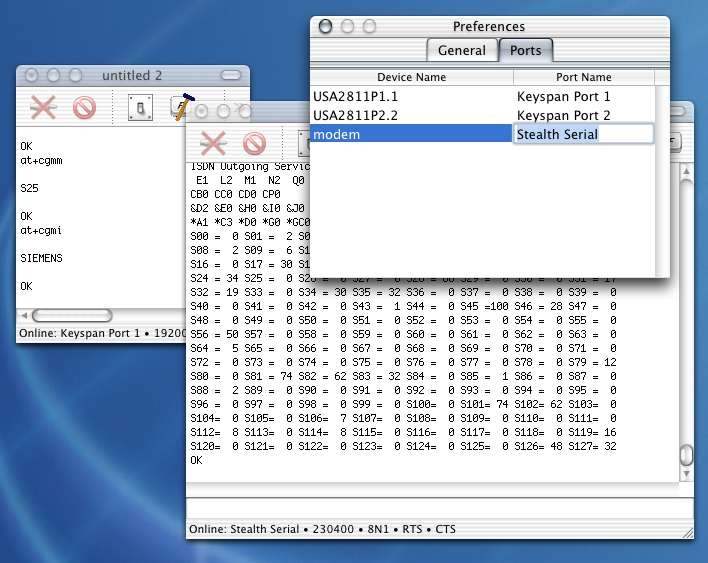Click the 'S45 =100' register value in the terminal
This screenshot has width=708, height=563.
pos(484,306)
